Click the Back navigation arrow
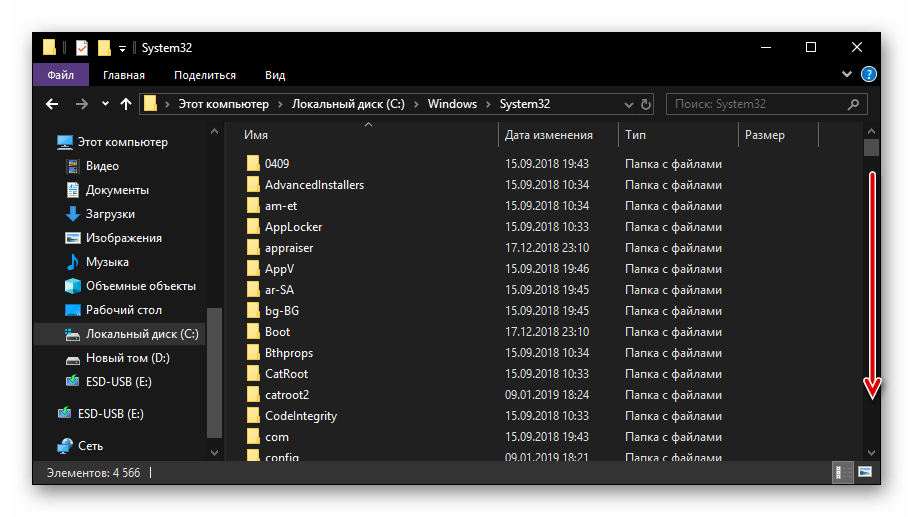The height and width of the screenshot is (517, 913). coord(52,104)
